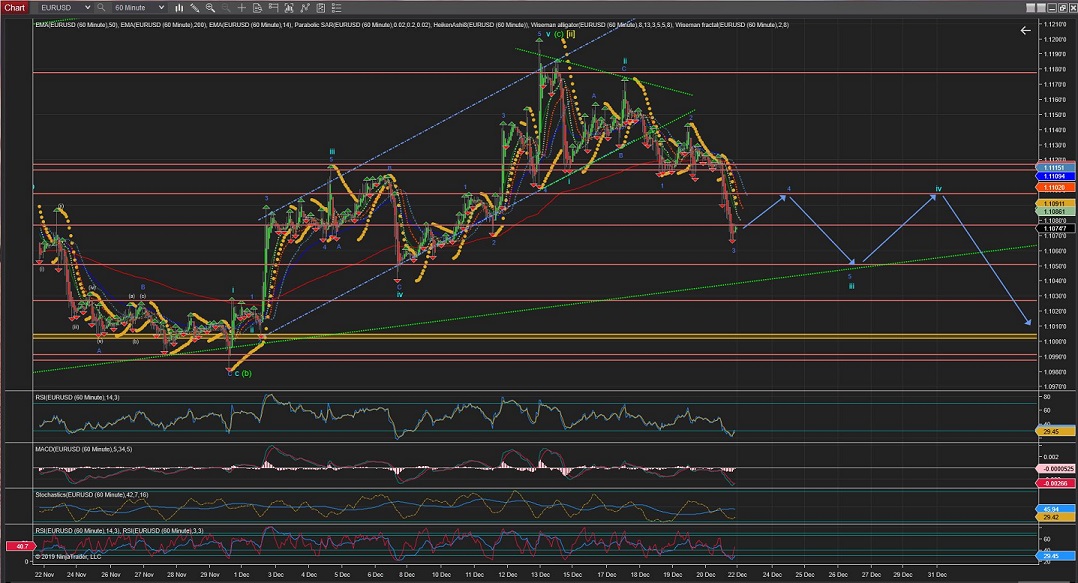Open the data box icon
Image resolution: width=1078 pixels, height=583 pixels.
click(x=257, y=8)
